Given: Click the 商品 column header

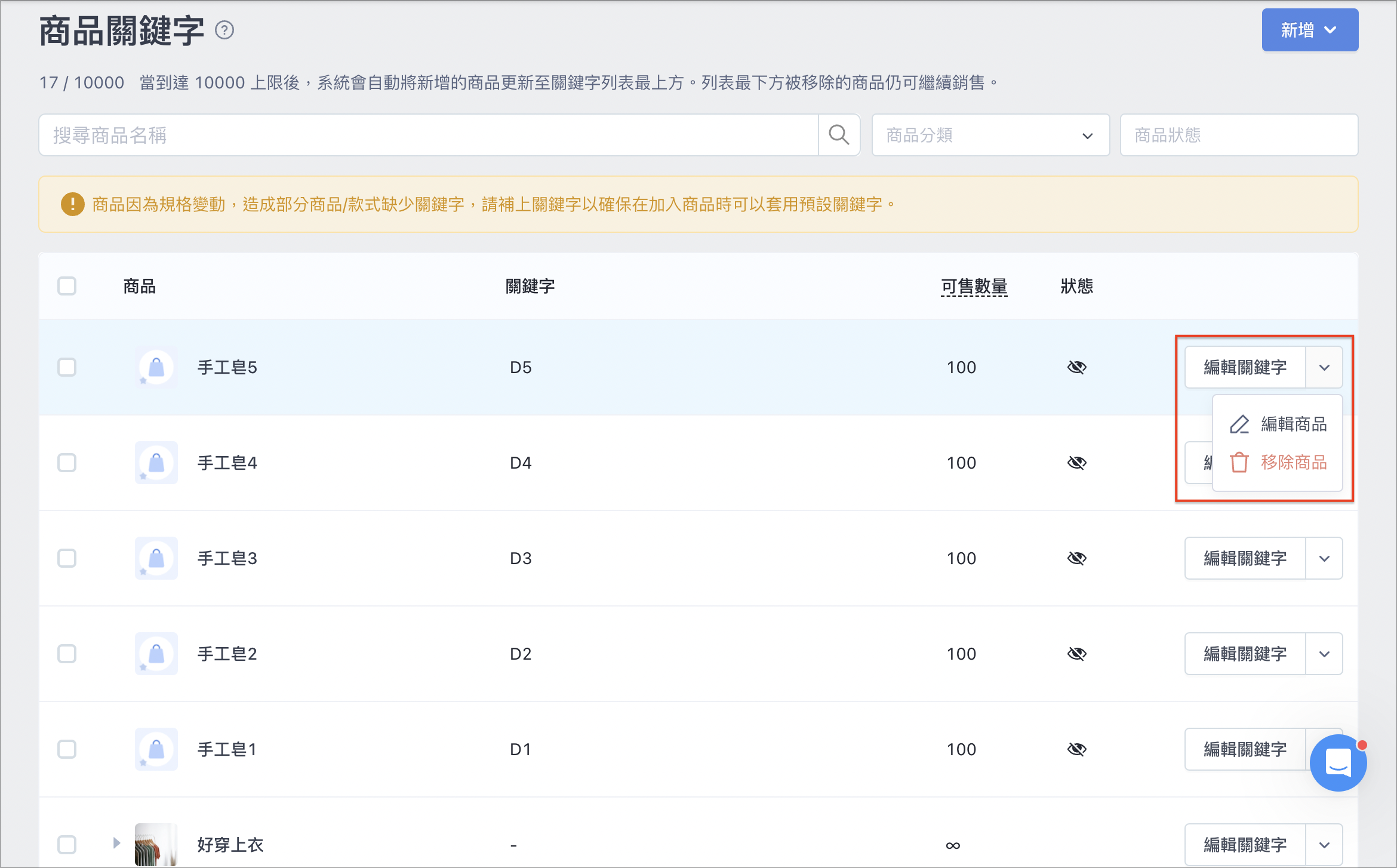Looking at the screenshot, I should click(140, 287).
